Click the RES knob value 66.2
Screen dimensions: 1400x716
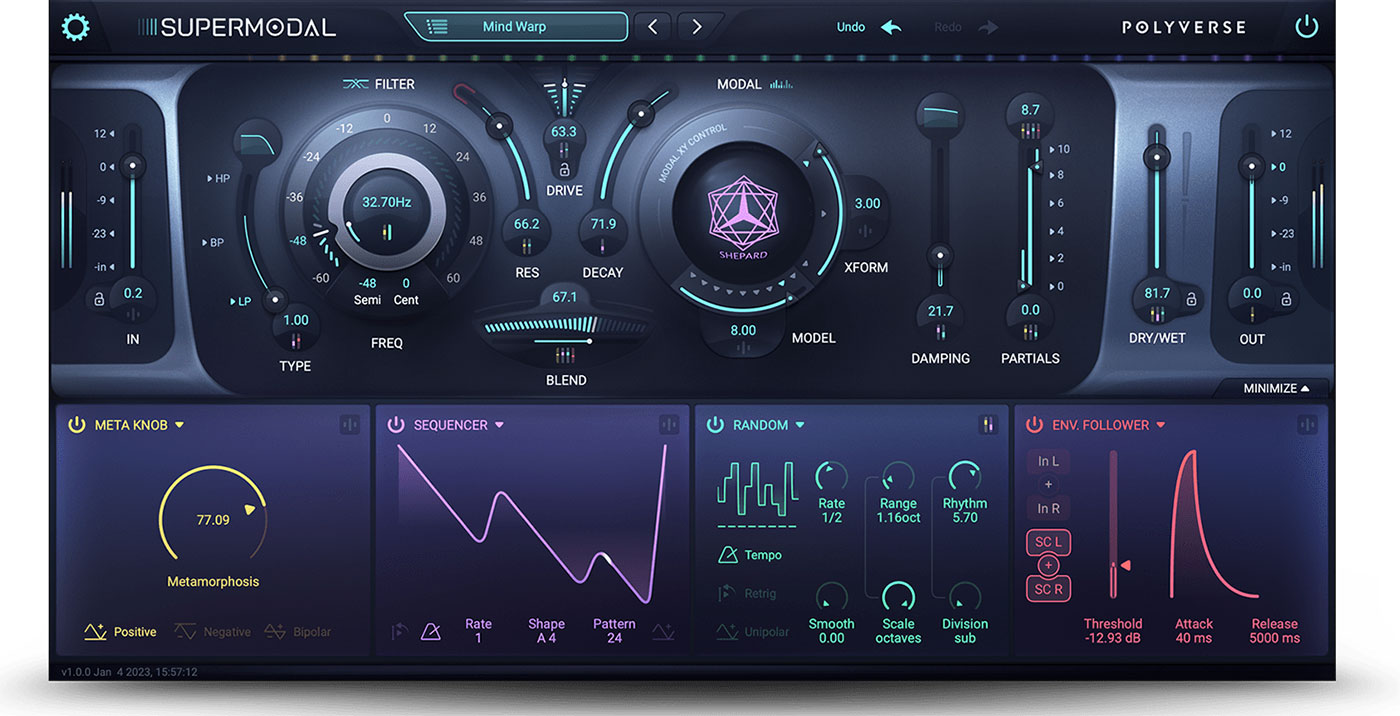click(527, 224)
